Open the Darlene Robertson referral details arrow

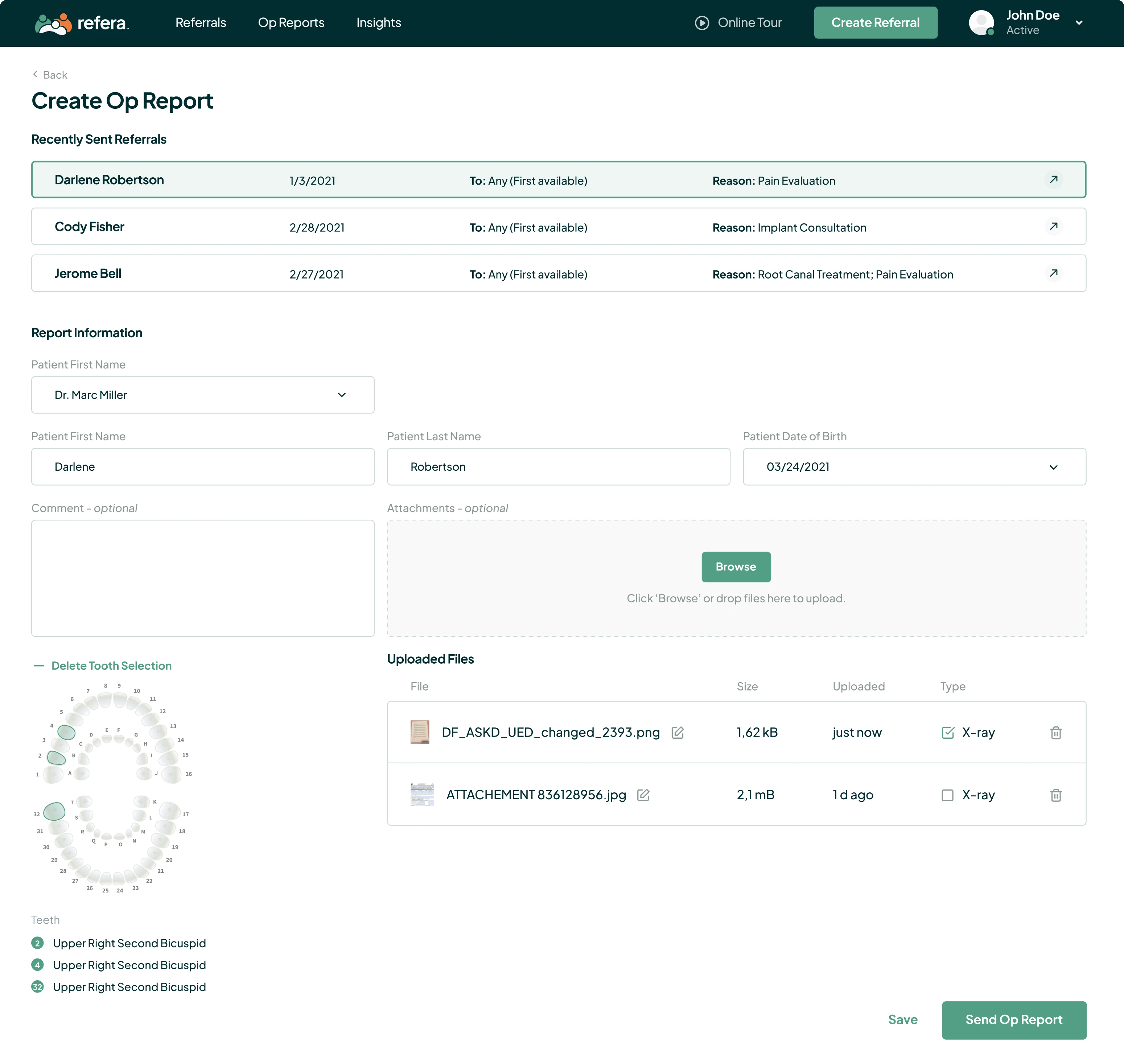(1054, 179)
